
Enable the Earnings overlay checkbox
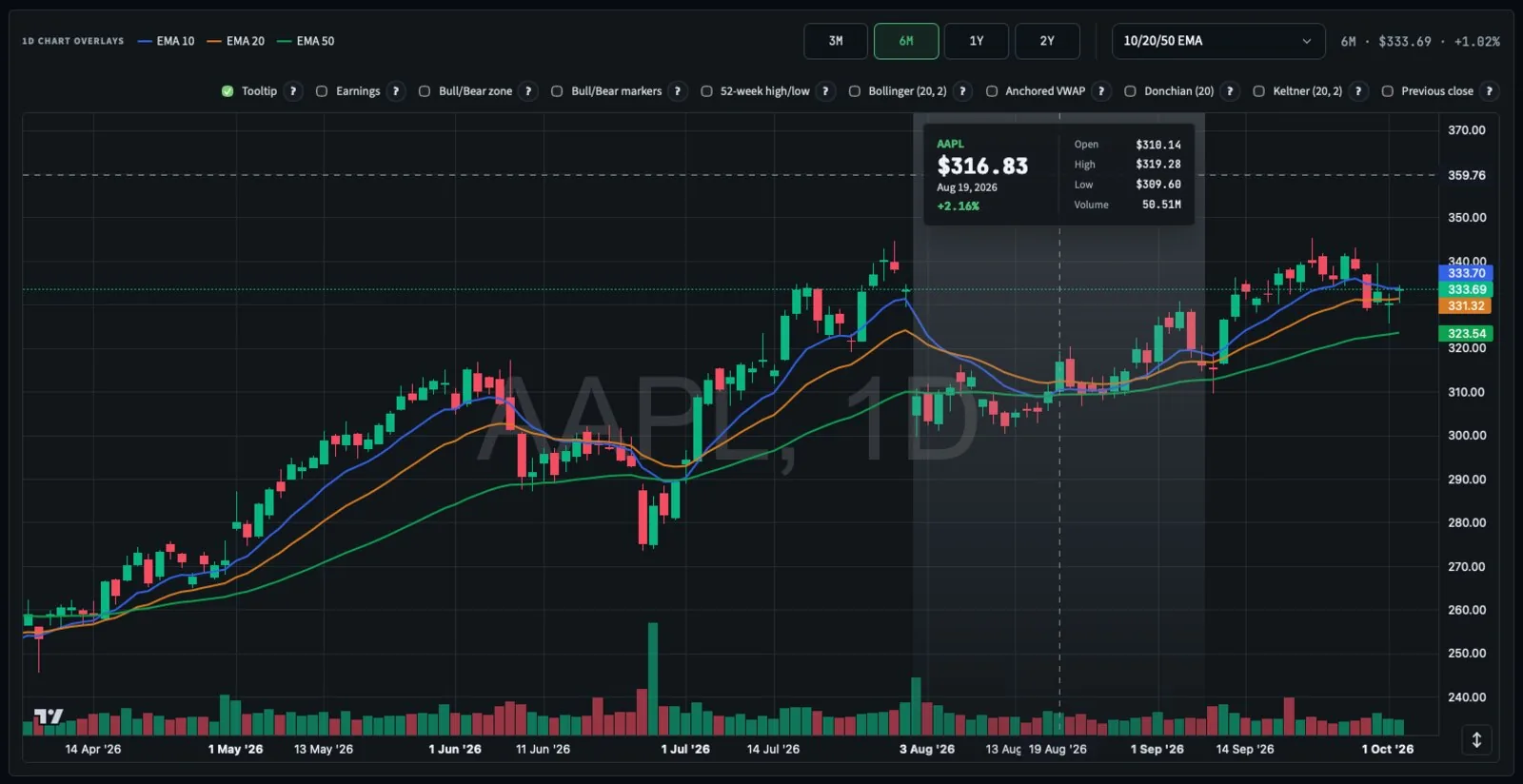pos(322,91)
